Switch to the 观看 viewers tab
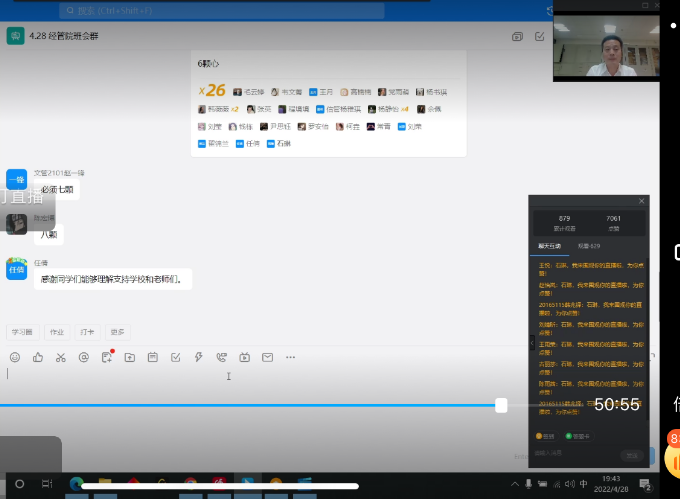This screenshot has height=500, width=680. coord(588,245)
